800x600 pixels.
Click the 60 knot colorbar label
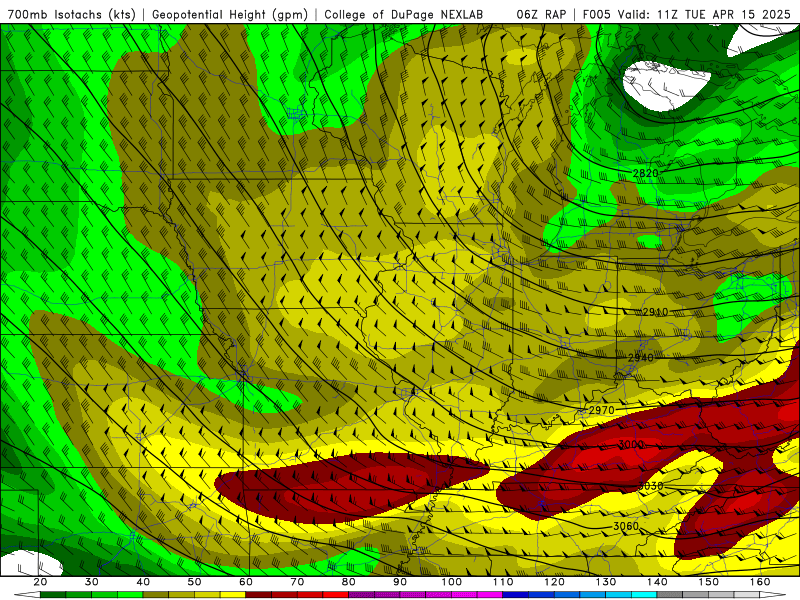pyautogui.click(x=246, y=582)
